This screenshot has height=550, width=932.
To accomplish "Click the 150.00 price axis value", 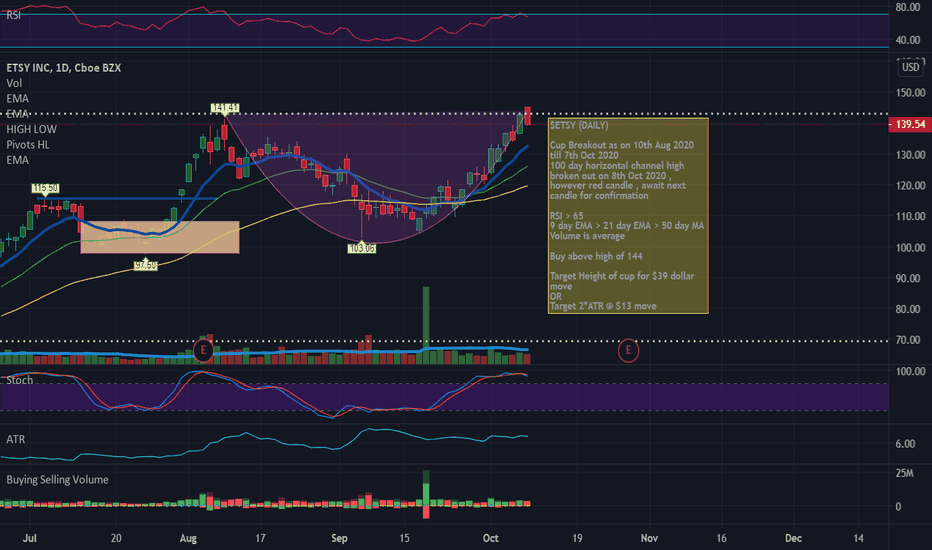I will pos(910,93).
